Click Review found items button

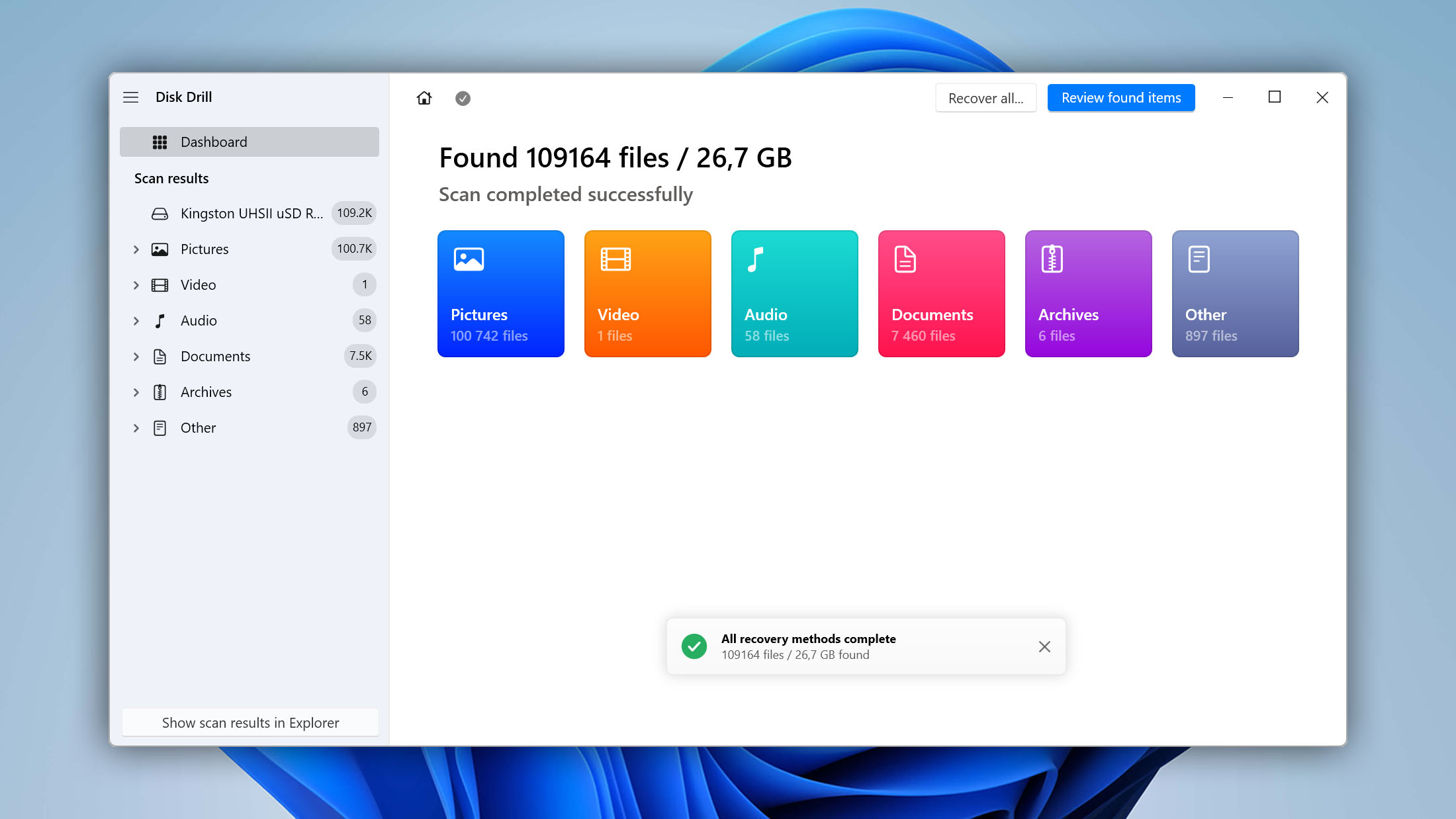click(1121, 98)
